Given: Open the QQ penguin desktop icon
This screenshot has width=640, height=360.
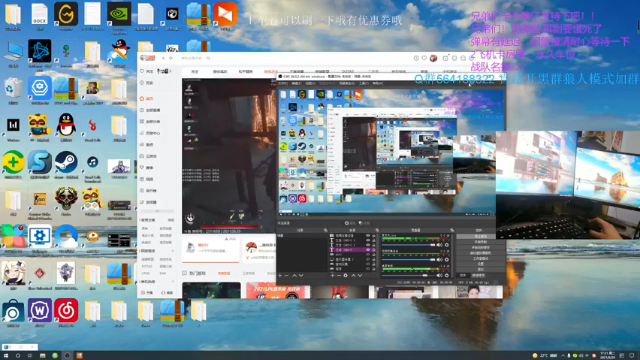Looking at the screenshot, I should (x=66, y=125).
